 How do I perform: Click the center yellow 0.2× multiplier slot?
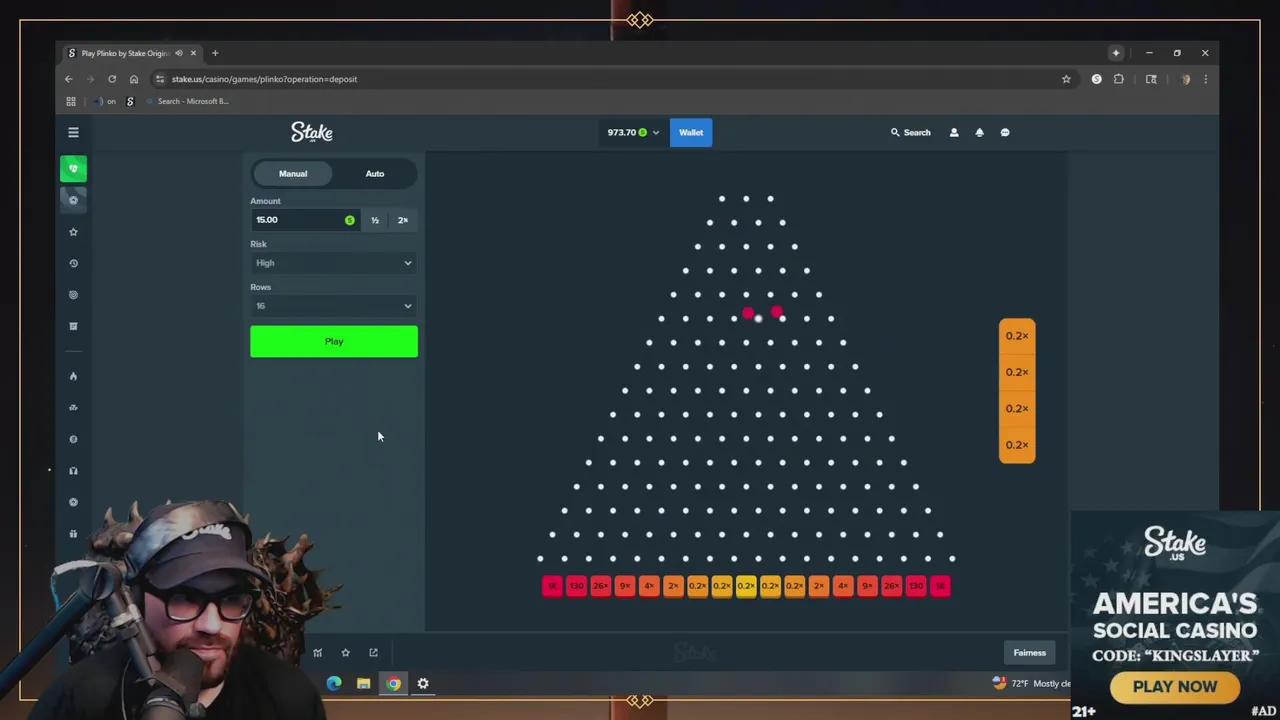(x=746, y=586)
